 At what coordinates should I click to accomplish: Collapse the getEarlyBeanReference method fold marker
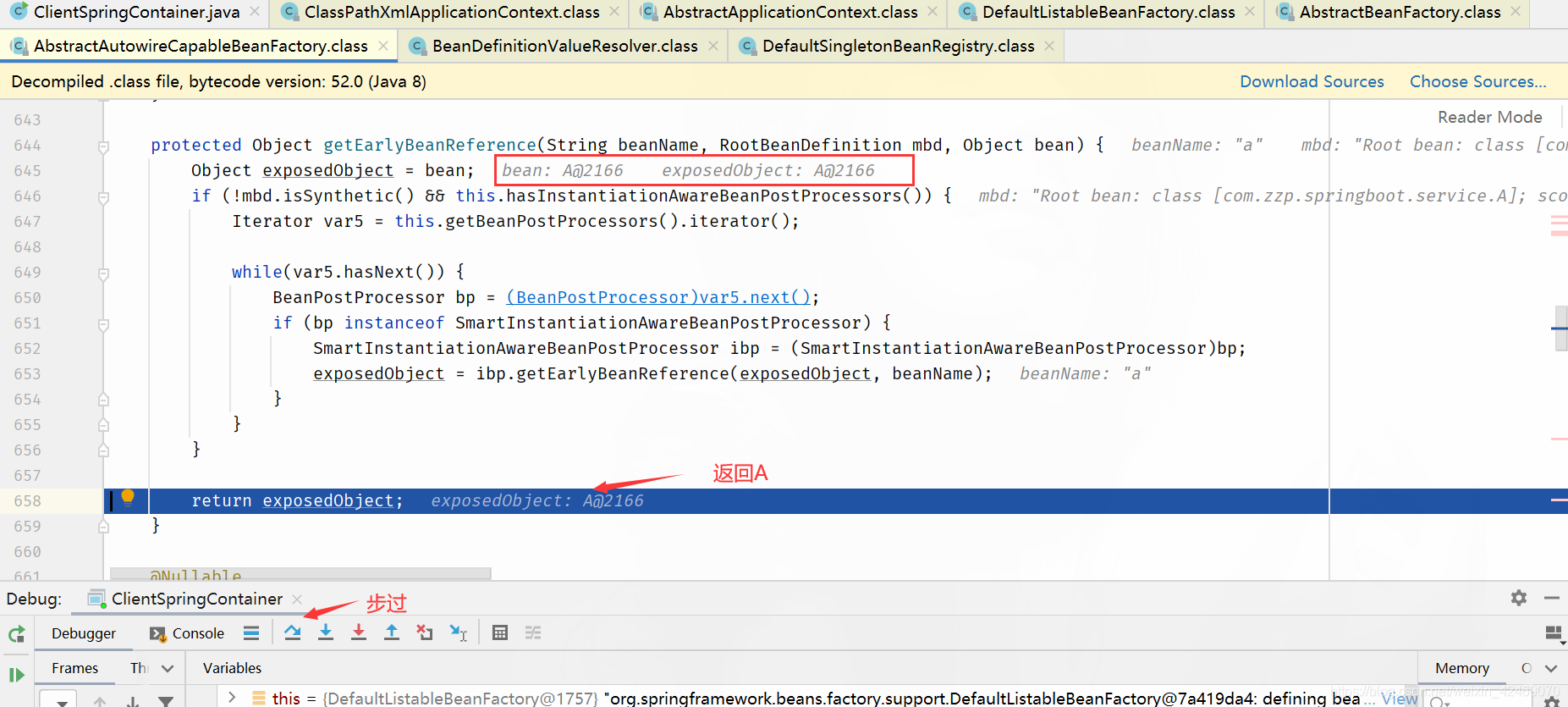click(103, 146)
